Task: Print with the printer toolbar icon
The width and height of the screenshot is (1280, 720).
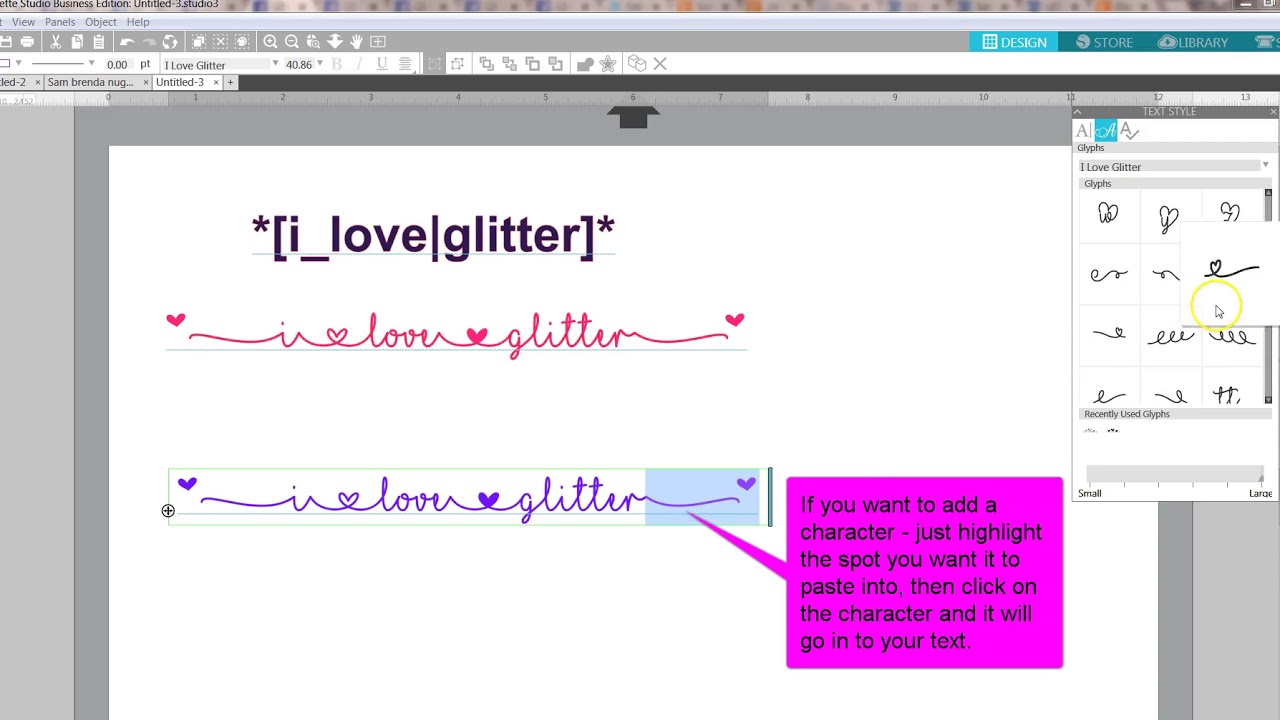Action: [x=27, y=42]
